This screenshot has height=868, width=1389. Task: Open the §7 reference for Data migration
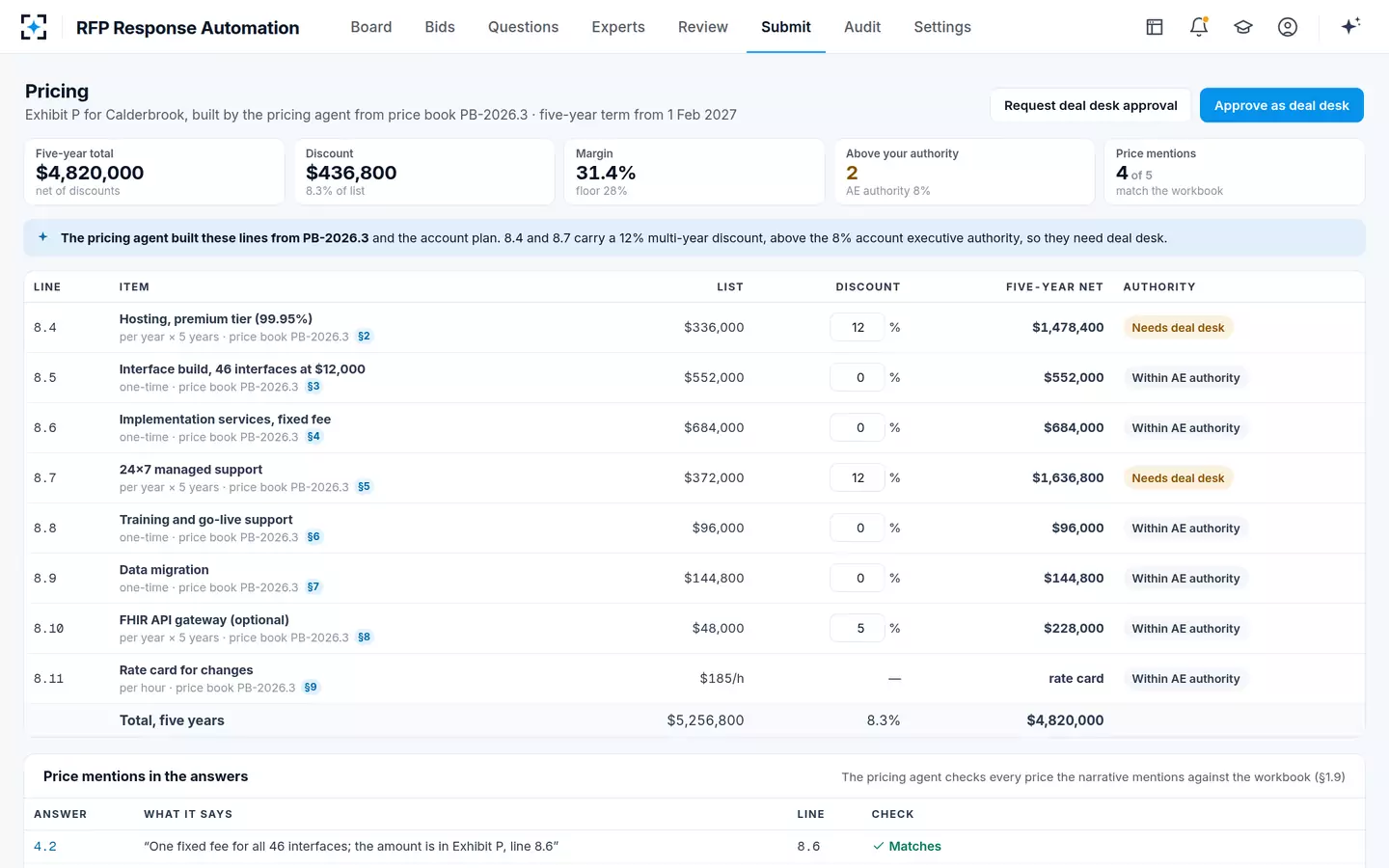[313, 587]
